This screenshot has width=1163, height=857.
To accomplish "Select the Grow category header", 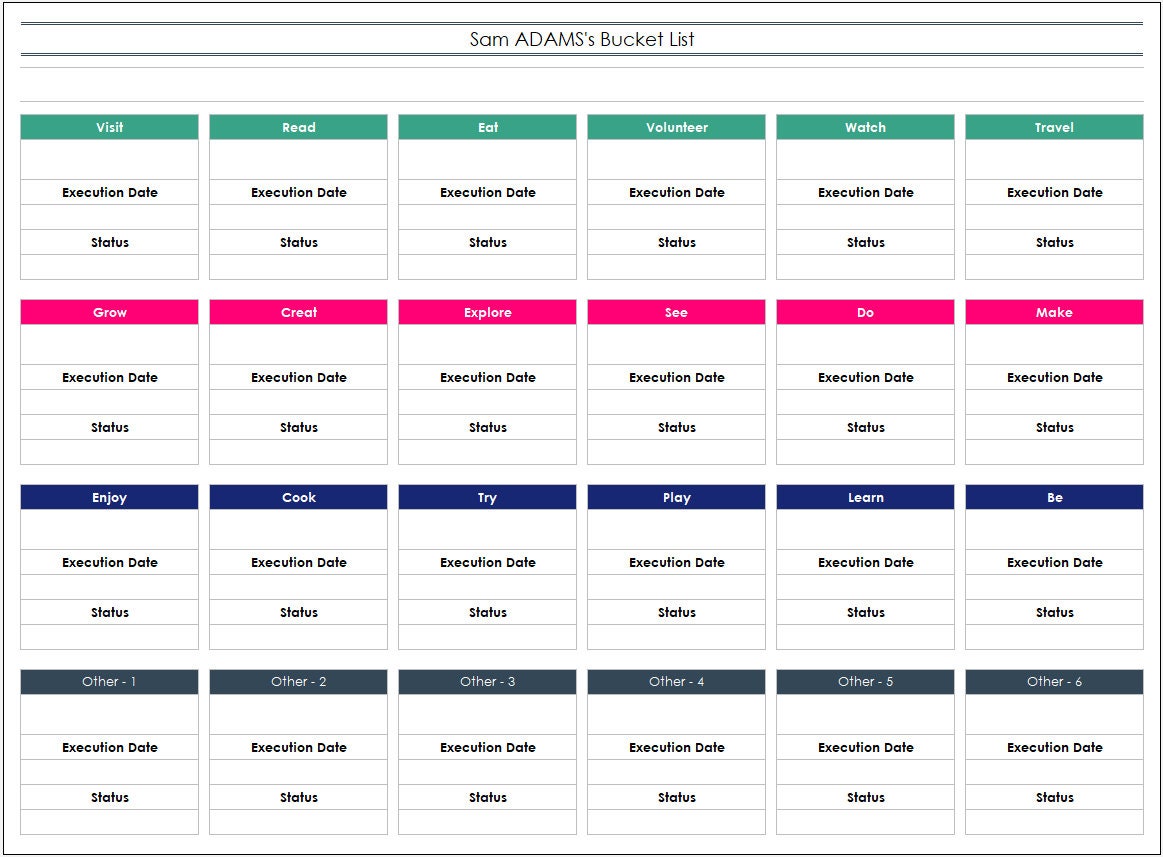I will coord(109,312).
